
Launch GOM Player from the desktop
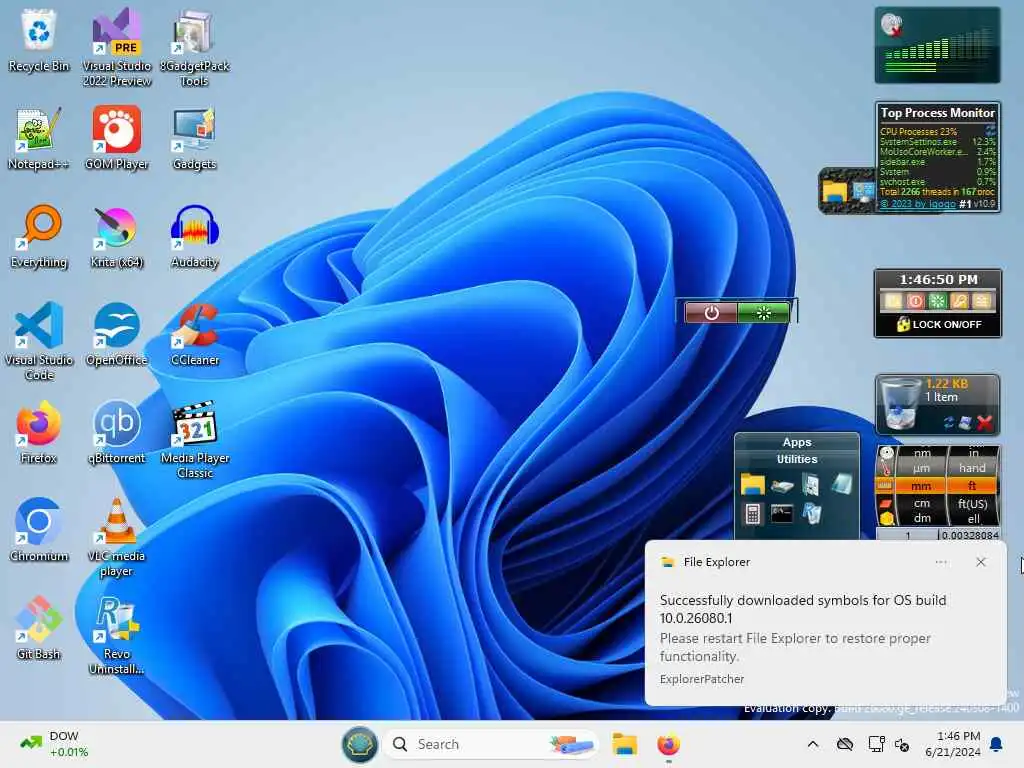117,138
